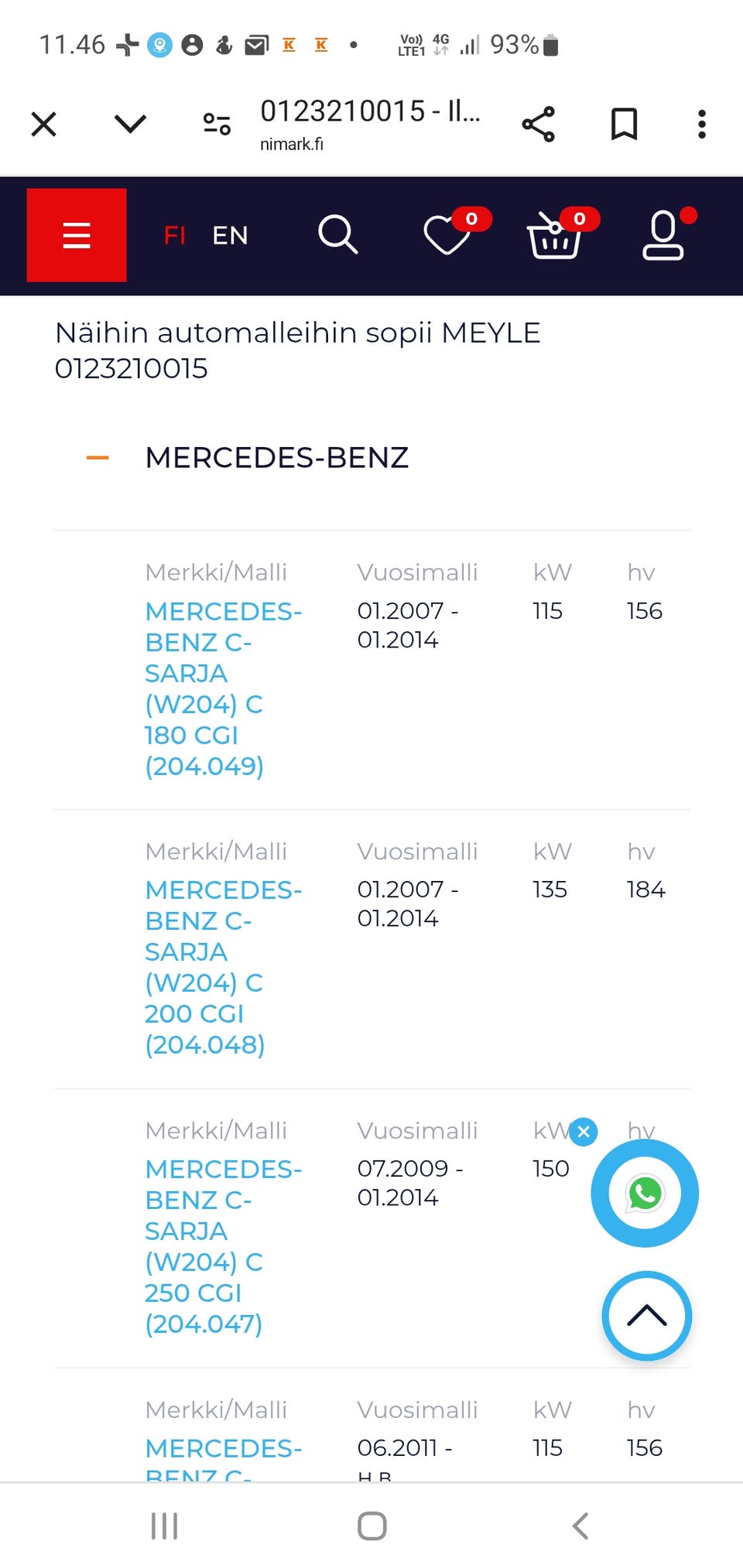
Task: Open C 180 CGI (204.049) model link
Action: (205, 688)
